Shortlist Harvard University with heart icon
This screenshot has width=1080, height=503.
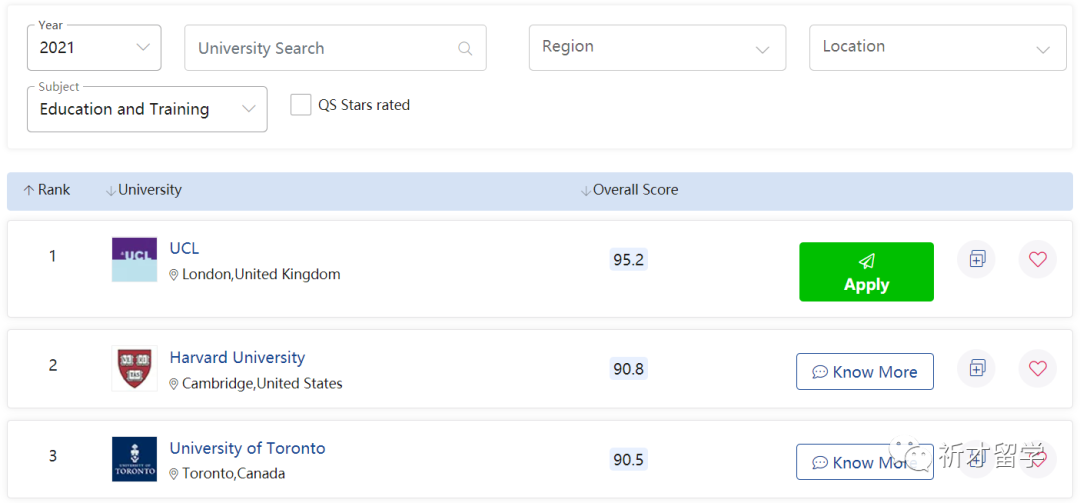point(1037,368)
